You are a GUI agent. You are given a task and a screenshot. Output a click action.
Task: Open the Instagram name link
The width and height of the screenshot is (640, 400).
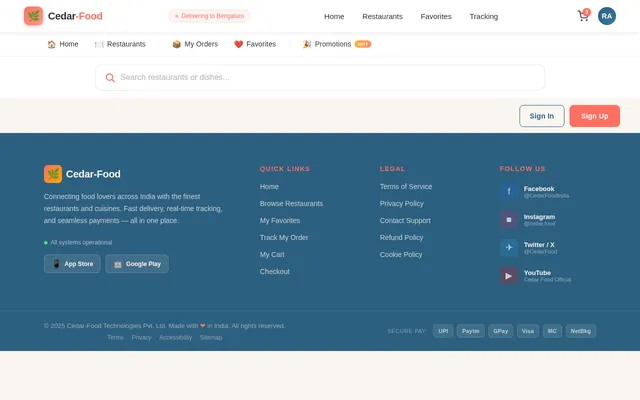pos(539,217)
